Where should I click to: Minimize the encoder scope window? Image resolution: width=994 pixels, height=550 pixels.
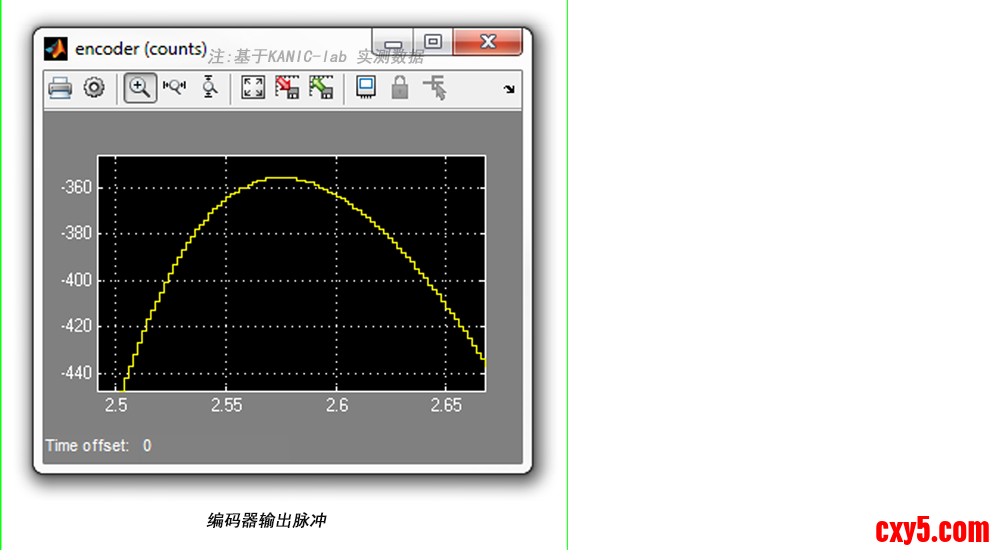pyautogui.click(x=393, y=43)
